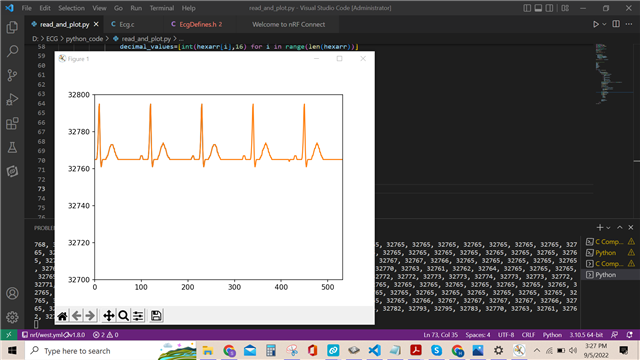Viewport: 640px width, 360px height.
Task: Select the Pan axes tool in Figure 1
Action: [x=109, y=316]
